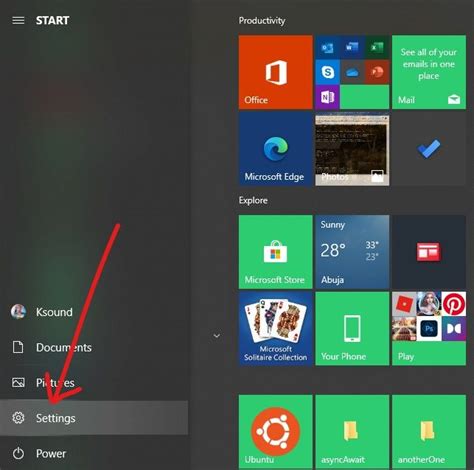This screenshot has width=474, height=470.
Task: Open the Office tile
Action: point(275,72)
